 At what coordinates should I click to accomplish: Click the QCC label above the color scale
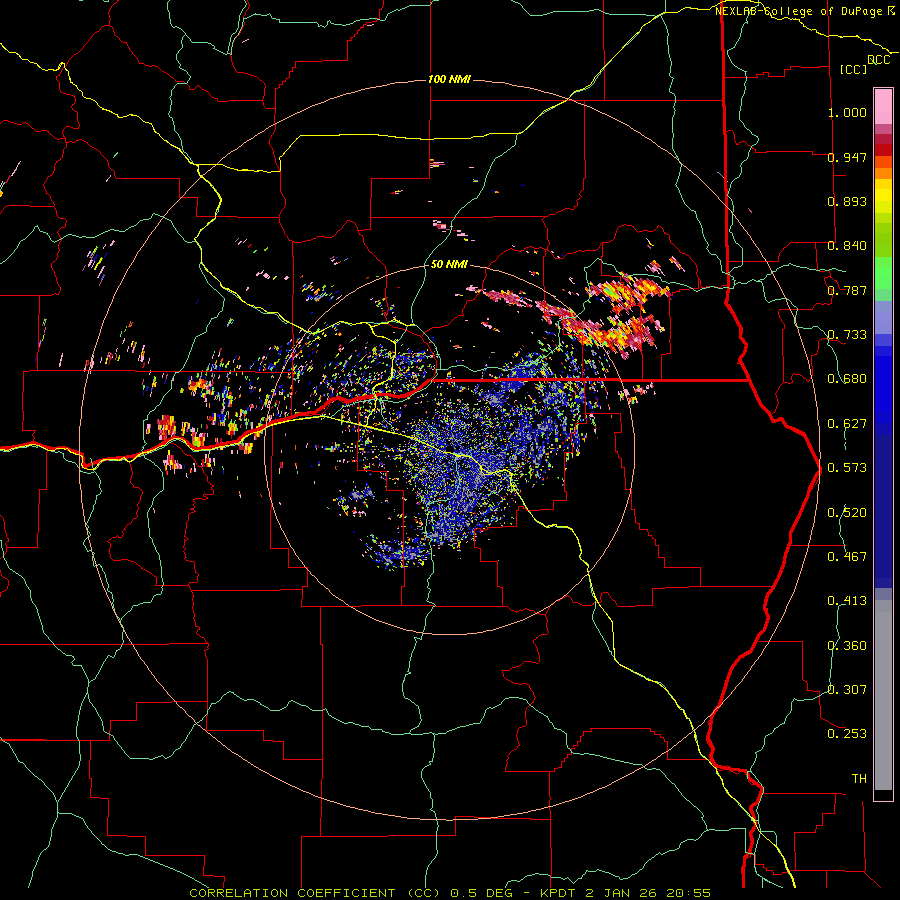pos(878,60)
